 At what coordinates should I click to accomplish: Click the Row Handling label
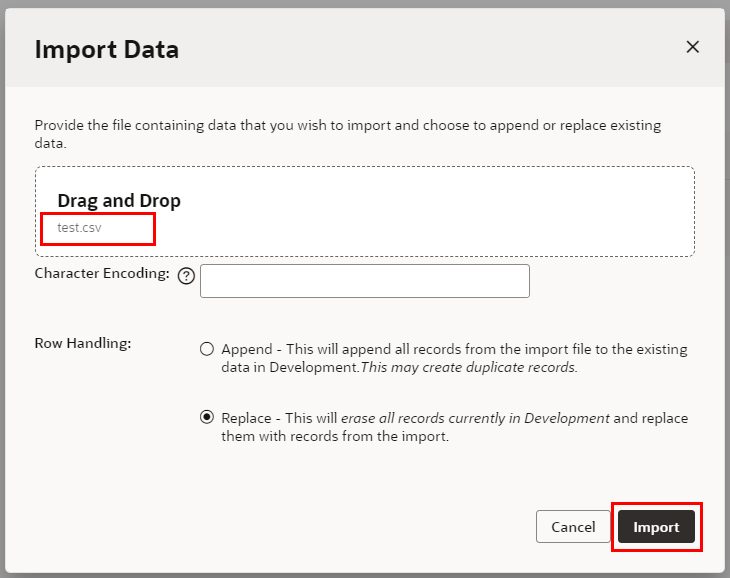tap(83, 343)
